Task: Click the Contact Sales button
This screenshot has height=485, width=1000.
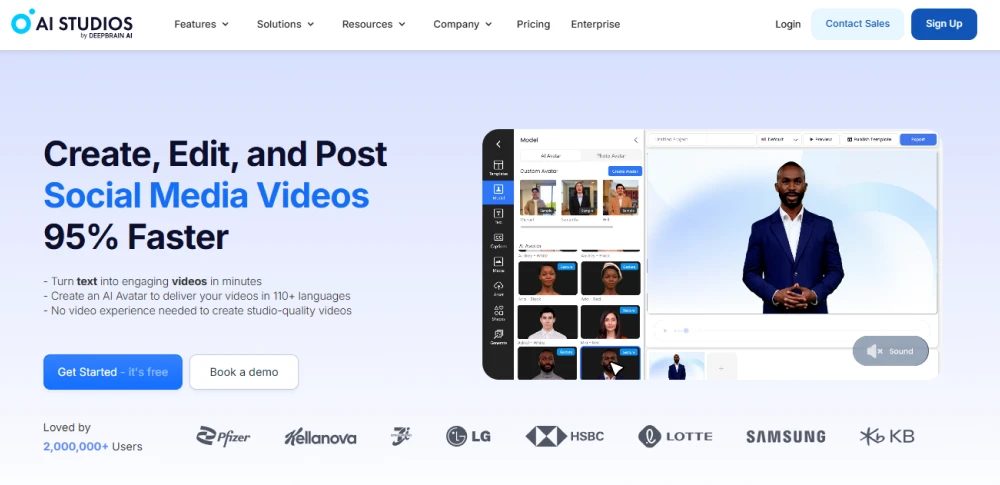Action: [x=857, y=24]
